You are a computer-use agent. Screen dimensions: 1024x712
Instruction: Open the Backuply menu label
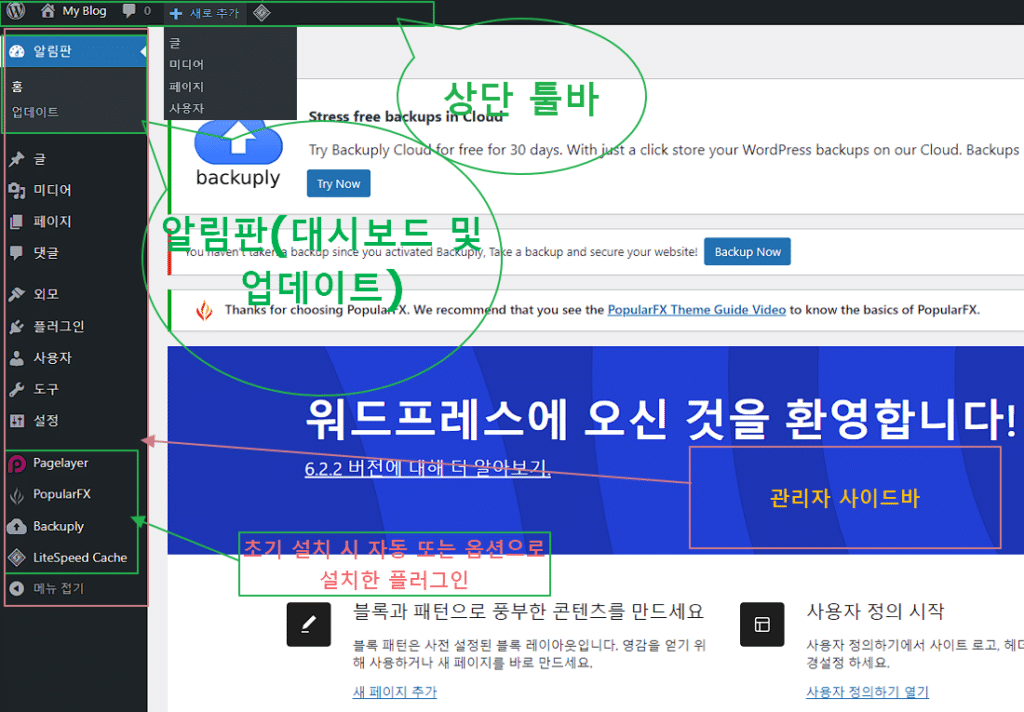(x=59, y=526)
